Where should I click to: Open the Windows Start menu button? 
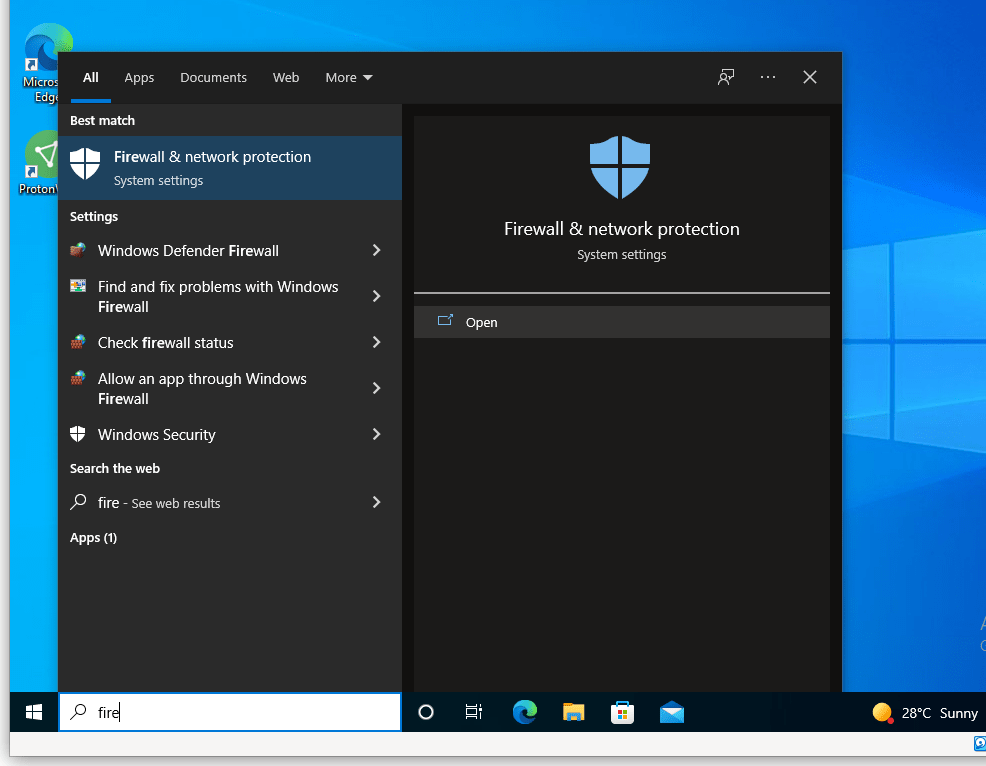click(x=34, y=712)
